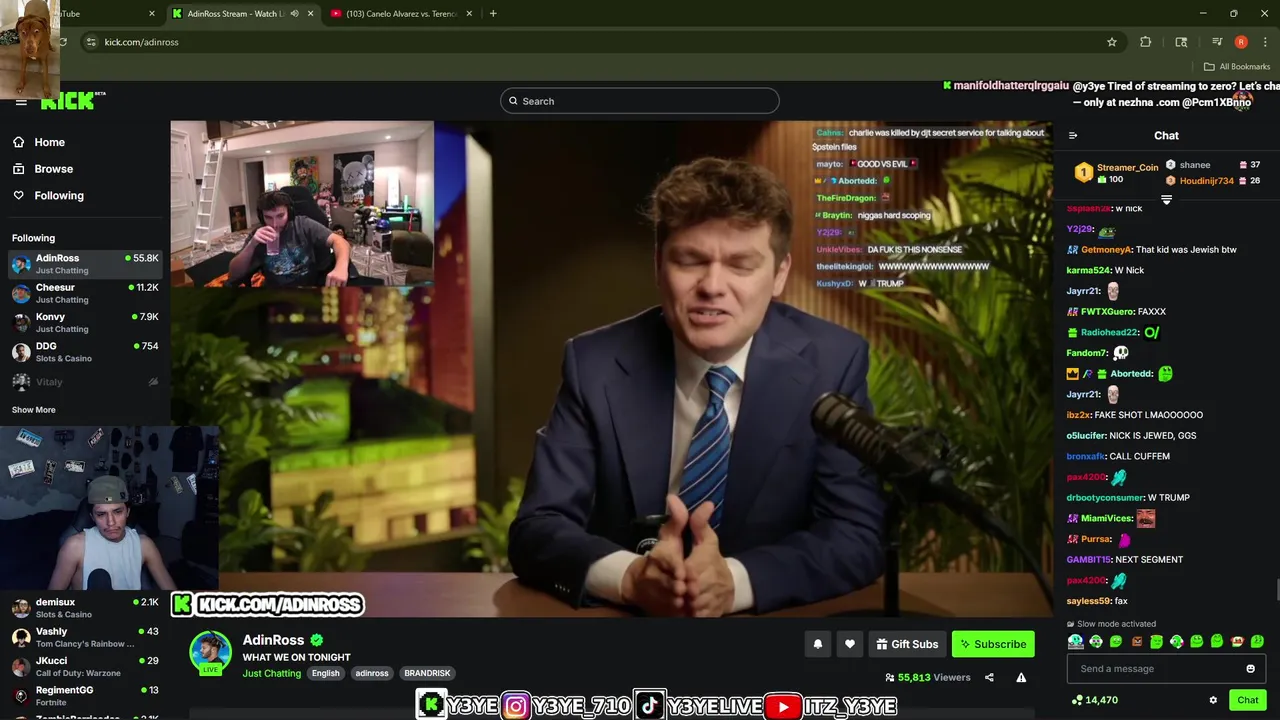Open the chat settings gear icon
This screenshot has width=1280, height=720.
click(x=1213, y=700)
